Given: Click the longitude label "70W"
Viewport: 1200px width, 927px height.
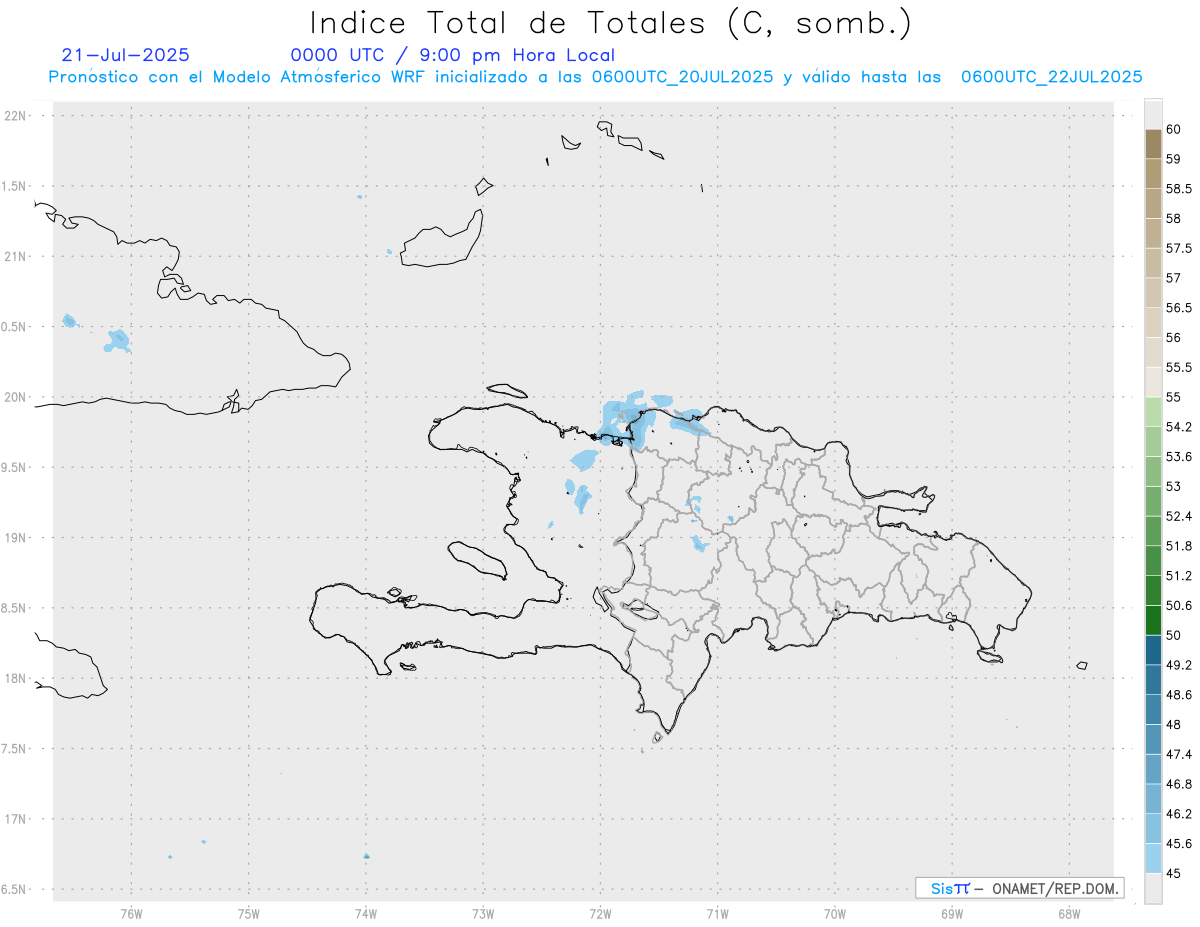Looking at the screenshot, I should tap(835, 913).
